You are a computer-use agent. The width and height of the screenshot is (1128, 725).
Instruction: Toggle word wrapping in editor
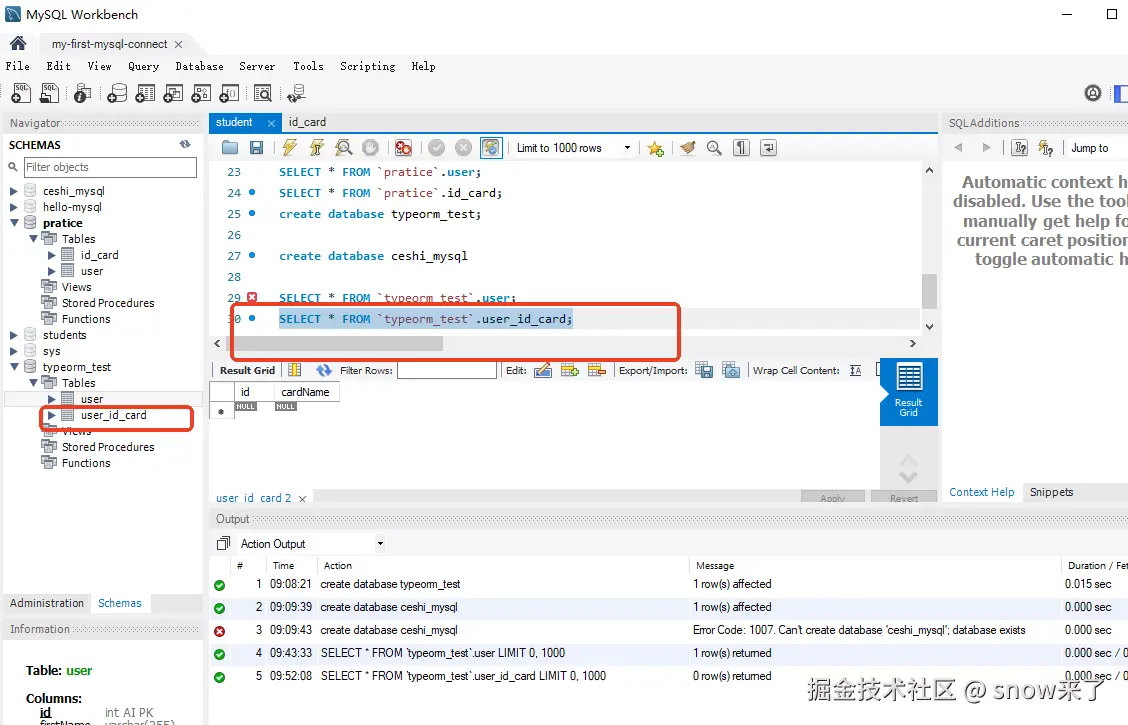click(768, 147)
